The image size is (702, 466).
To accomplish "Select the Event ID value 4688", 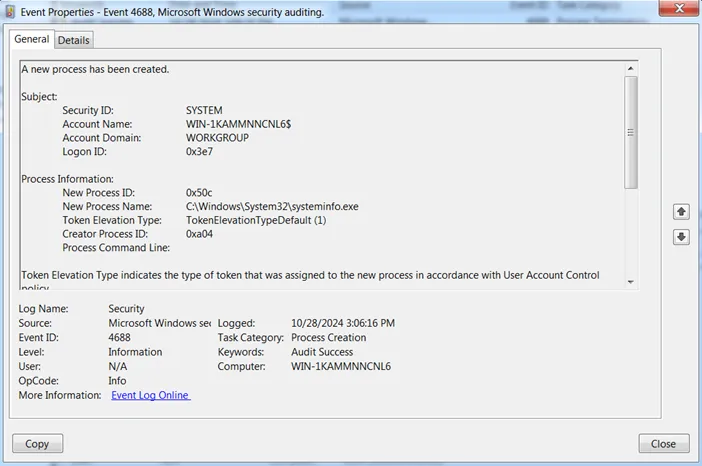I will 122,338.
